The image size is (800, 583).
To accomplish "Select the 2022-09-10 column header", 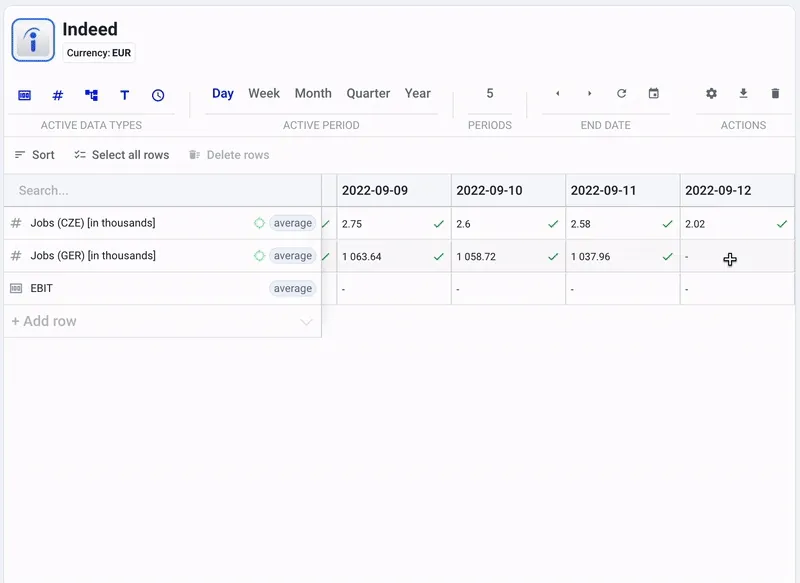I will click(508, 191).
